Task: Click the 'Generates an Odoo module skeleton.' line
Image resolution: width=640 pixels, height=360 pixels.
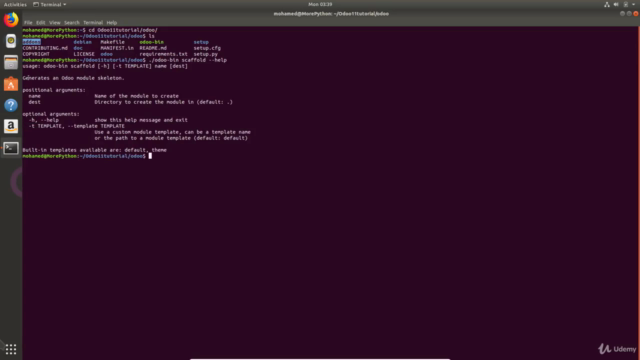Action: 73,78
